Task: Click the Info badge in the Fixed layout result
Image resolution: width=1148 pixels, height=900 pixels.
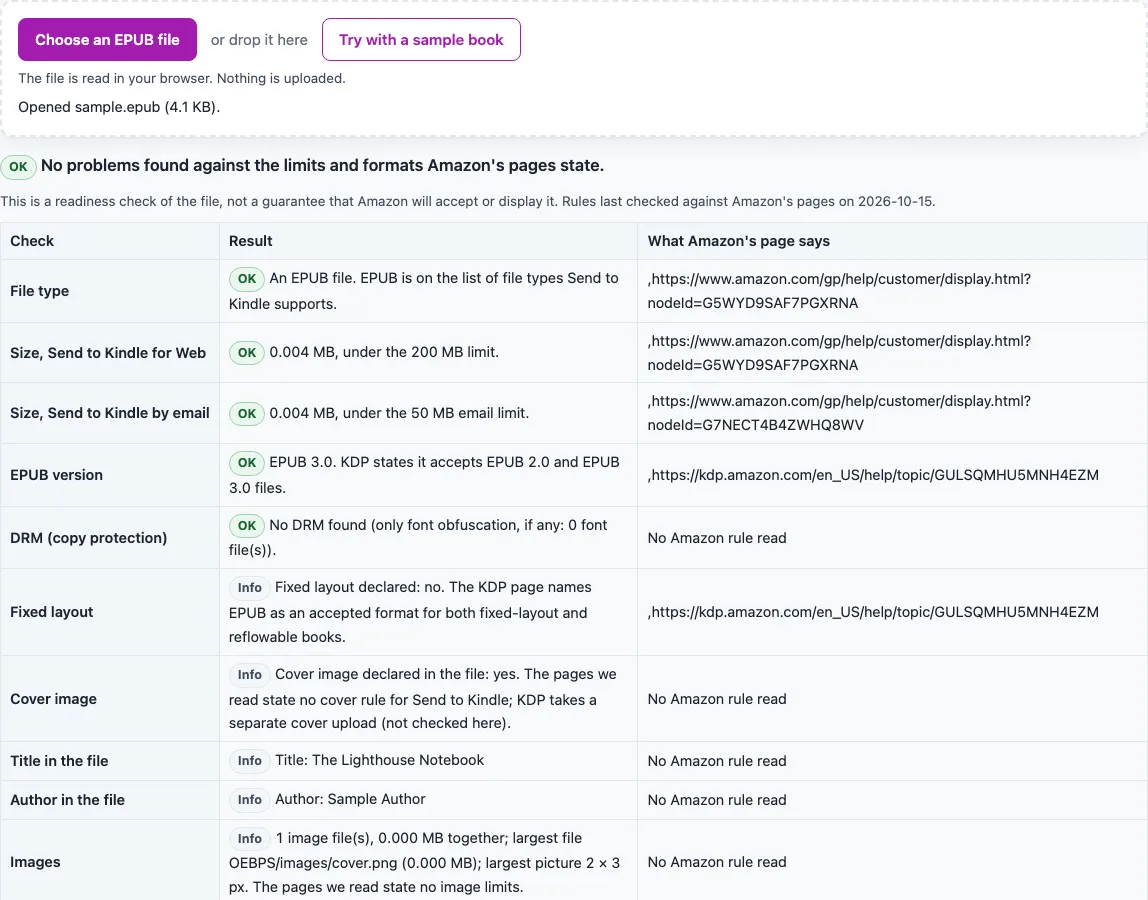Action: [250, 588]
